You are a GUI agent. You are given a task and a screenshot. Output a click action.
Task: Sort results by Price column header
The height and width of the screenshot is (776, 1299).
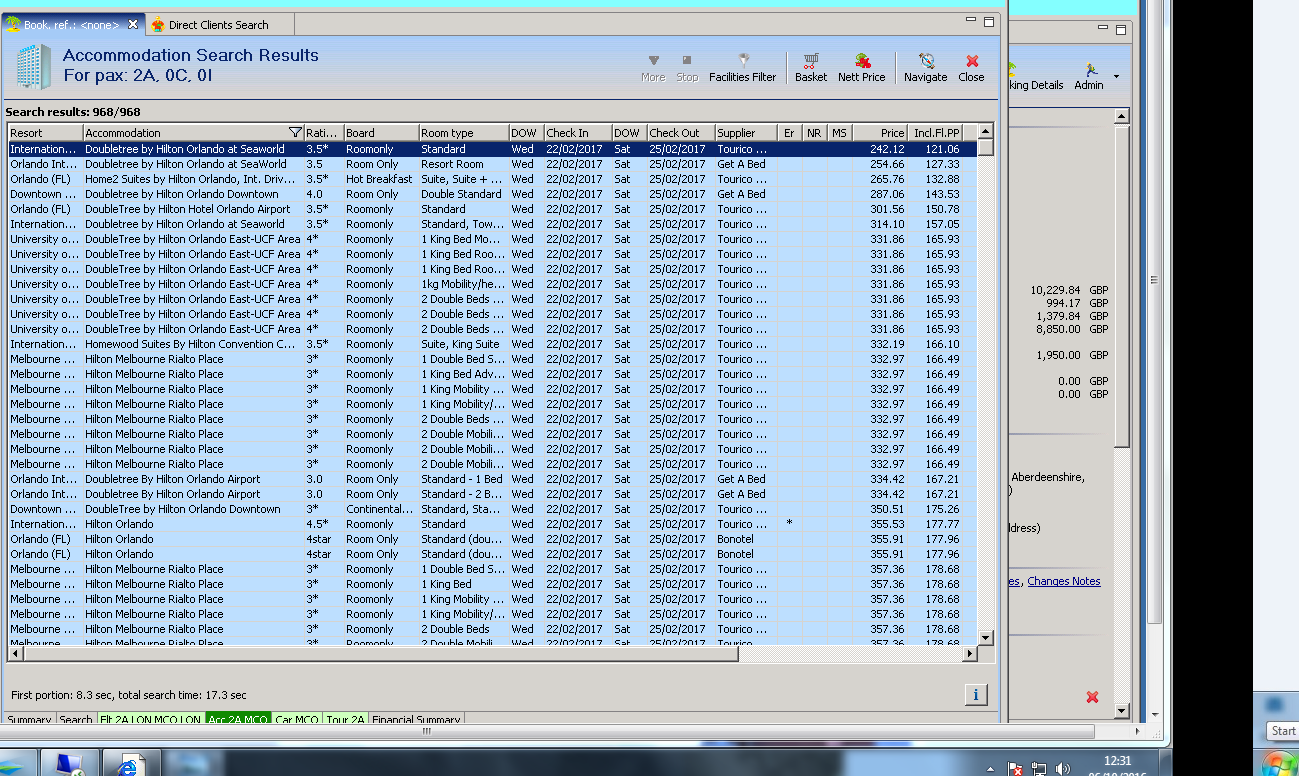881,133
